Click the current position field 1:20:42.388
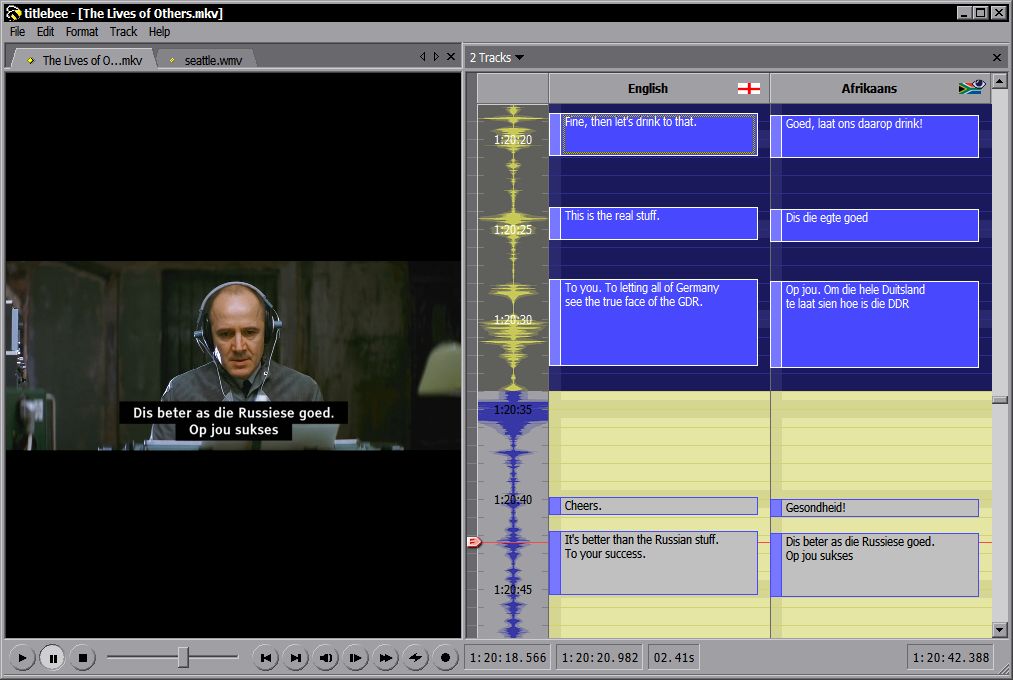1013x680 pixels. tap(951, 657)
